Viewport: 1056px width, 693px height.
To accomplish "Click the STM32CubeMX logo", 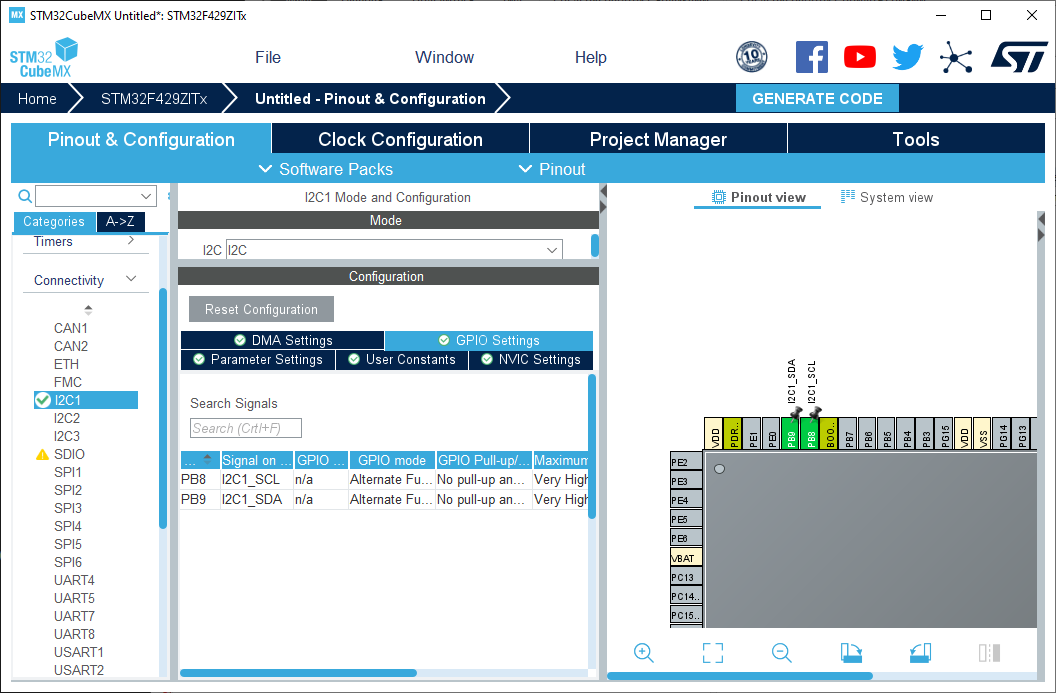I will pos(44,58).
